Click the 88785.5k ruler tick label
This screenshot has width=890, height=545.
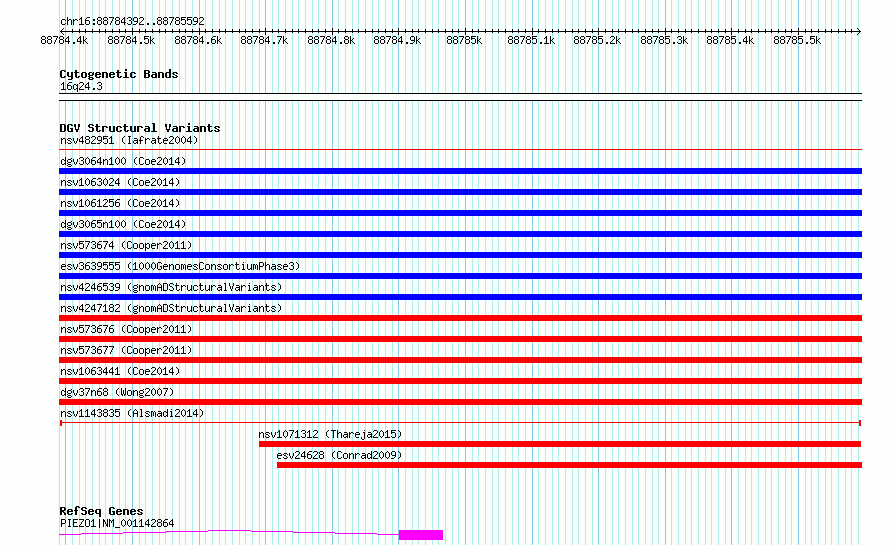coord(797,40)
